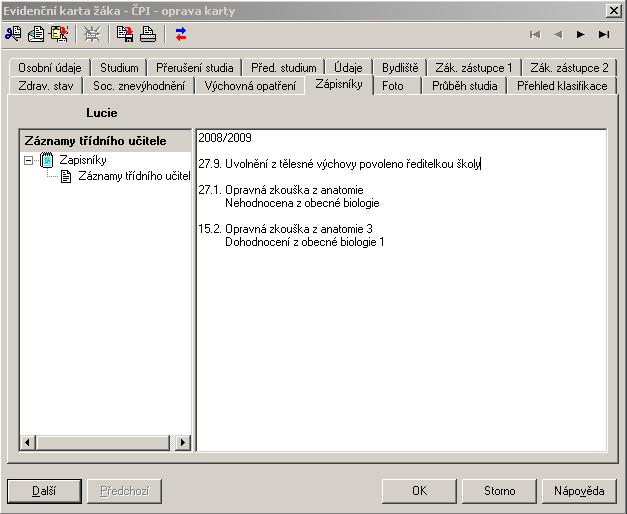
Task: Switch to Zák. zástupce 1 tab
Action: (474, 68)
